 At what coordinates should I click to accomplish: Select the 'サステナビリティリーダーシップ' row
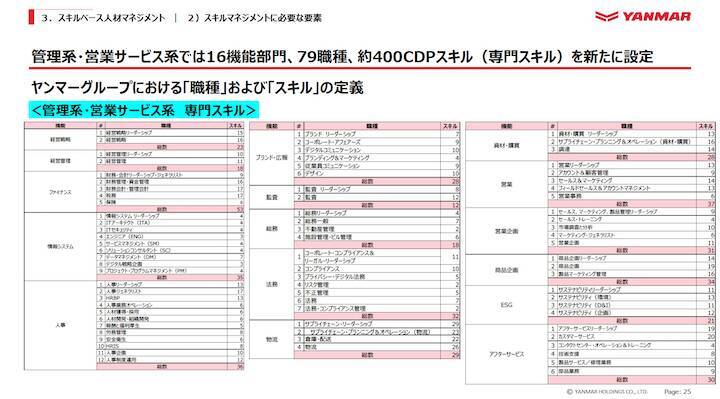tap(632, 290)
